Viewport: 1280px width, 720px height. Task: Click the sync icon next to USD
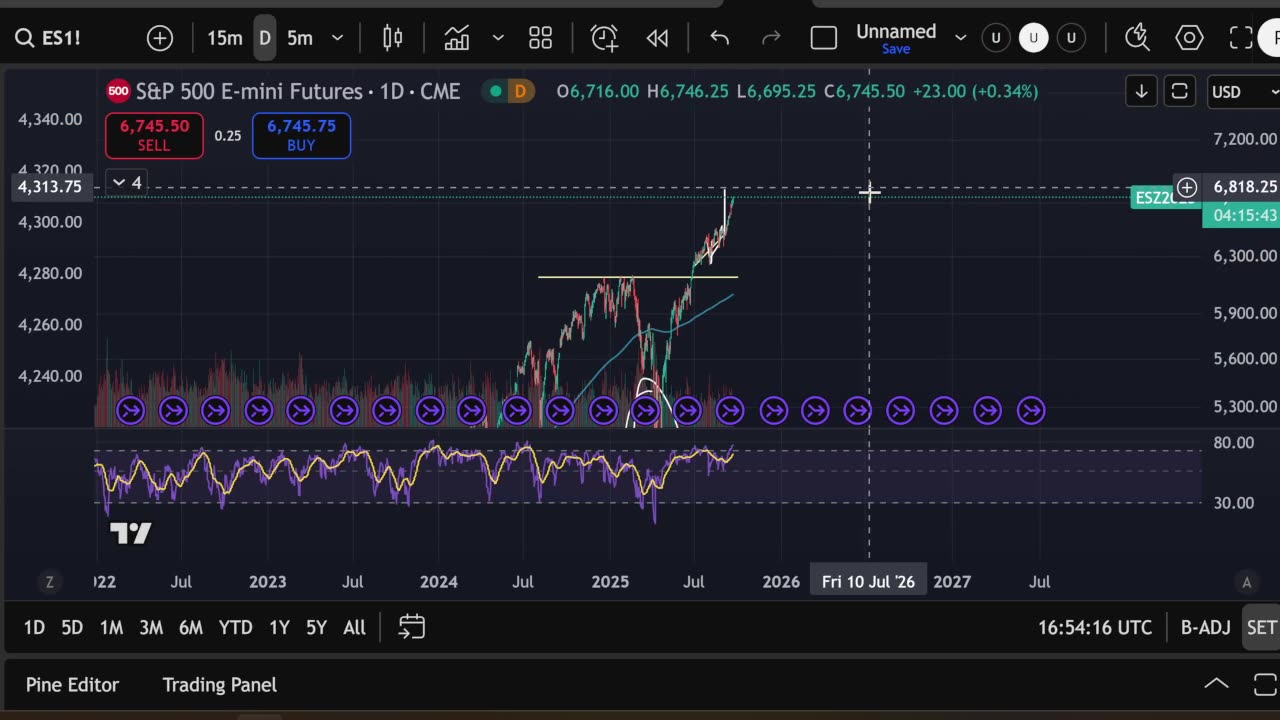coord(1180,92)
